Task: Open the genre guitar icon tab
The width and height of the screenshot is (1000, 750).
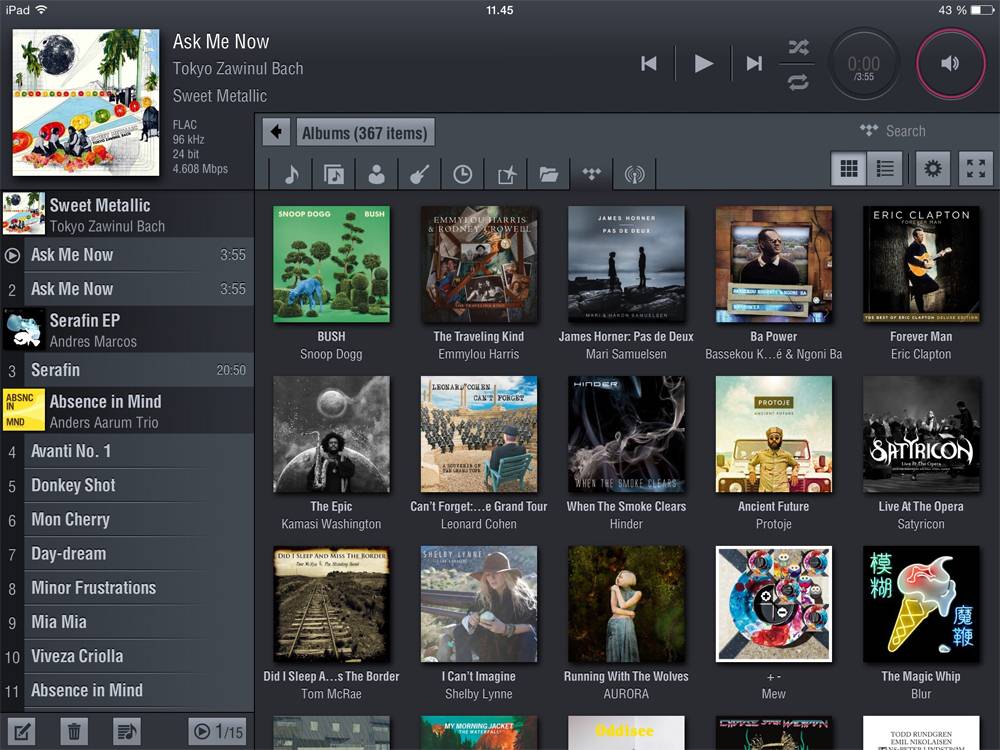Action: coord(420,173)
